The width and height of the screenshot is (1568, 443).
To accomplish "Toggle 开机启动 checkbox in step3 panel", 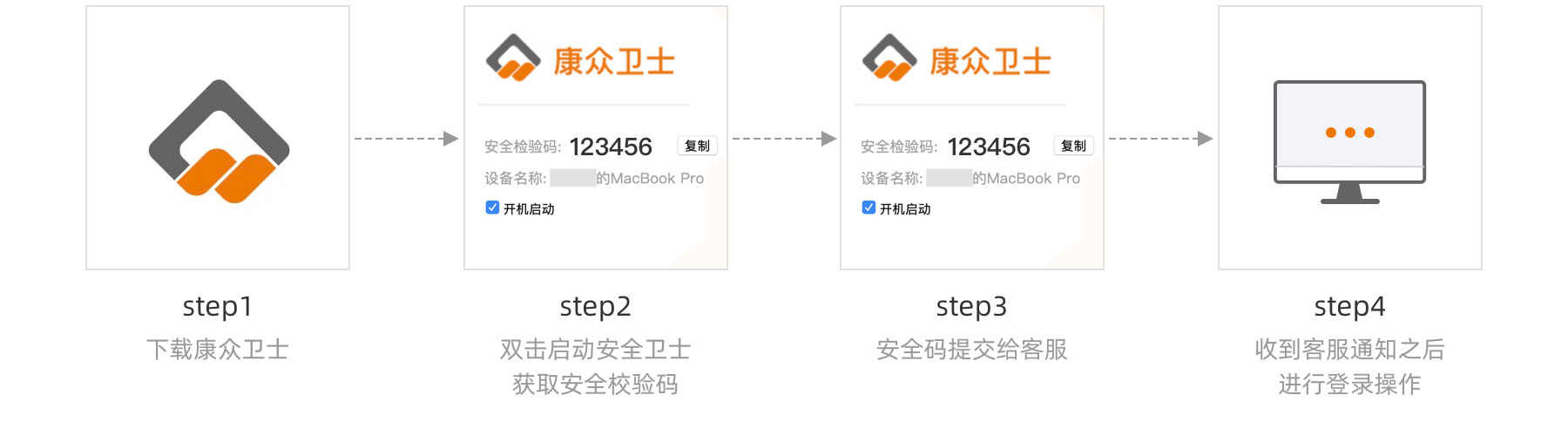I will point(868,208).
